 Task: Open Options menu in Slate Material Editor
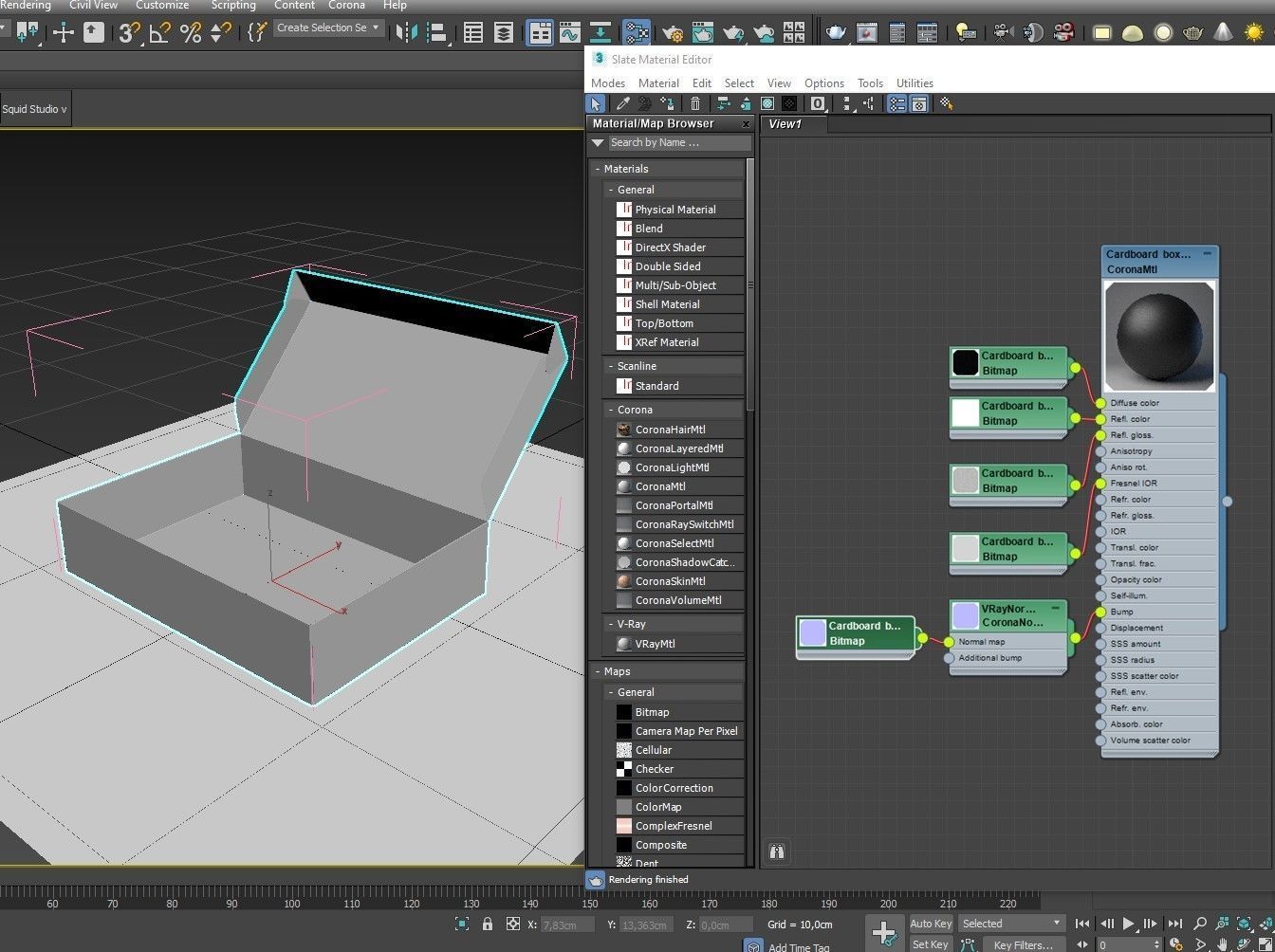pos(824,83)
